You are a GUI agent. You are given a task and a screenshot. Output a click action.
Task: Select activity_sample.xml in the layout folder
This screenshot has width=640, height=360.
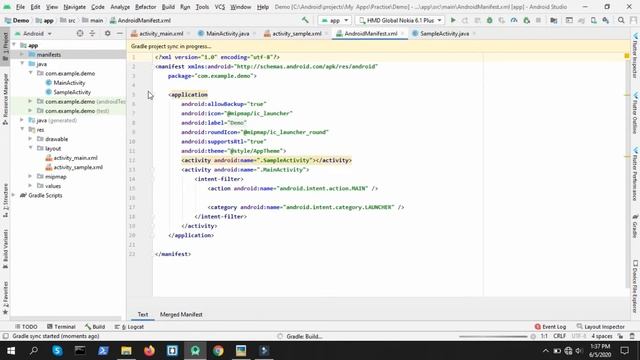(74, 167)
